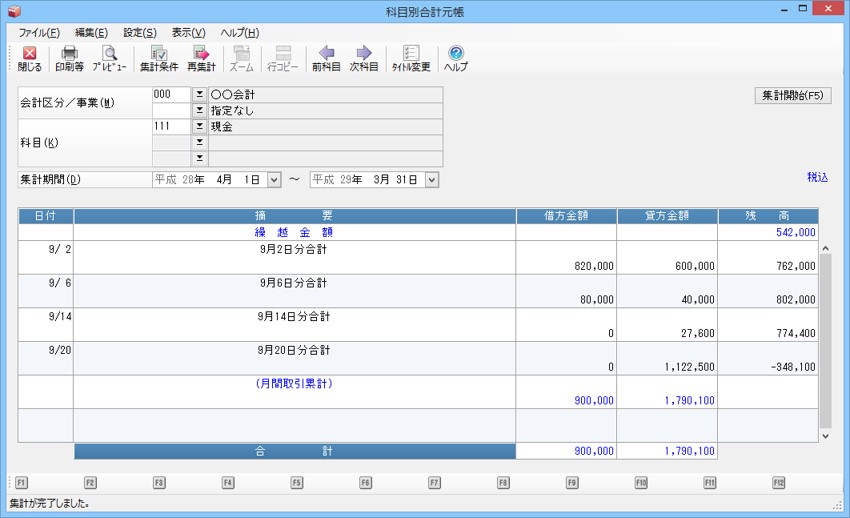Viewport: 850px width, 518px height.
Task: Open the end date picker dropdown
Action: click(432, 180)
